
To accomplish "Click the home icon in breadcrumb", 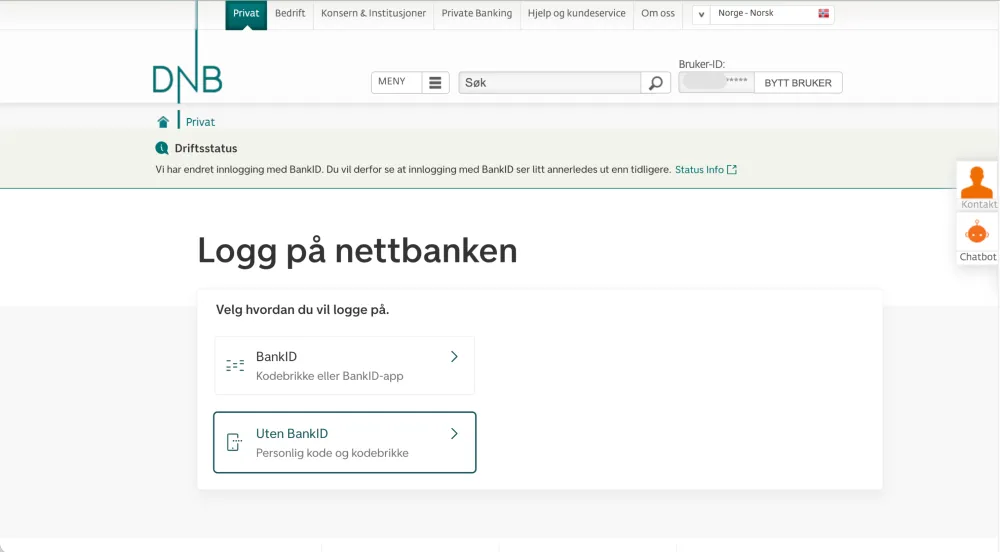I will pos(163,122).
